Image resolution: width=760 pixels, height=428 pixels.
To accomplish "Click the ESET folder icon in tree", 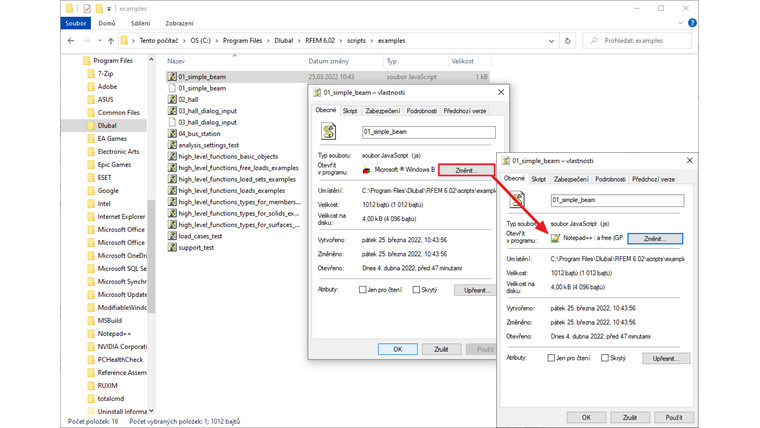I will pos(91,177).
